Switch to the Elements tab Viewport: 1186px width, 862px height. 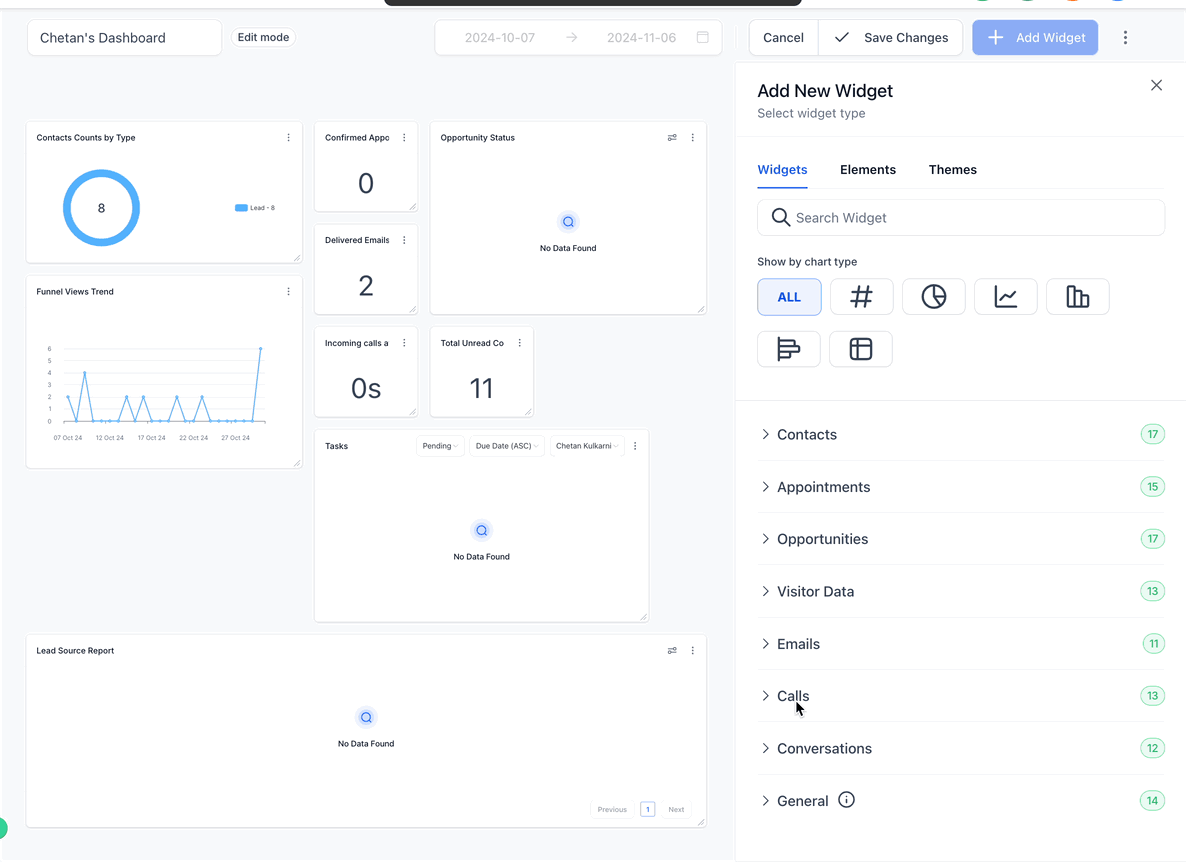(868, 169)
